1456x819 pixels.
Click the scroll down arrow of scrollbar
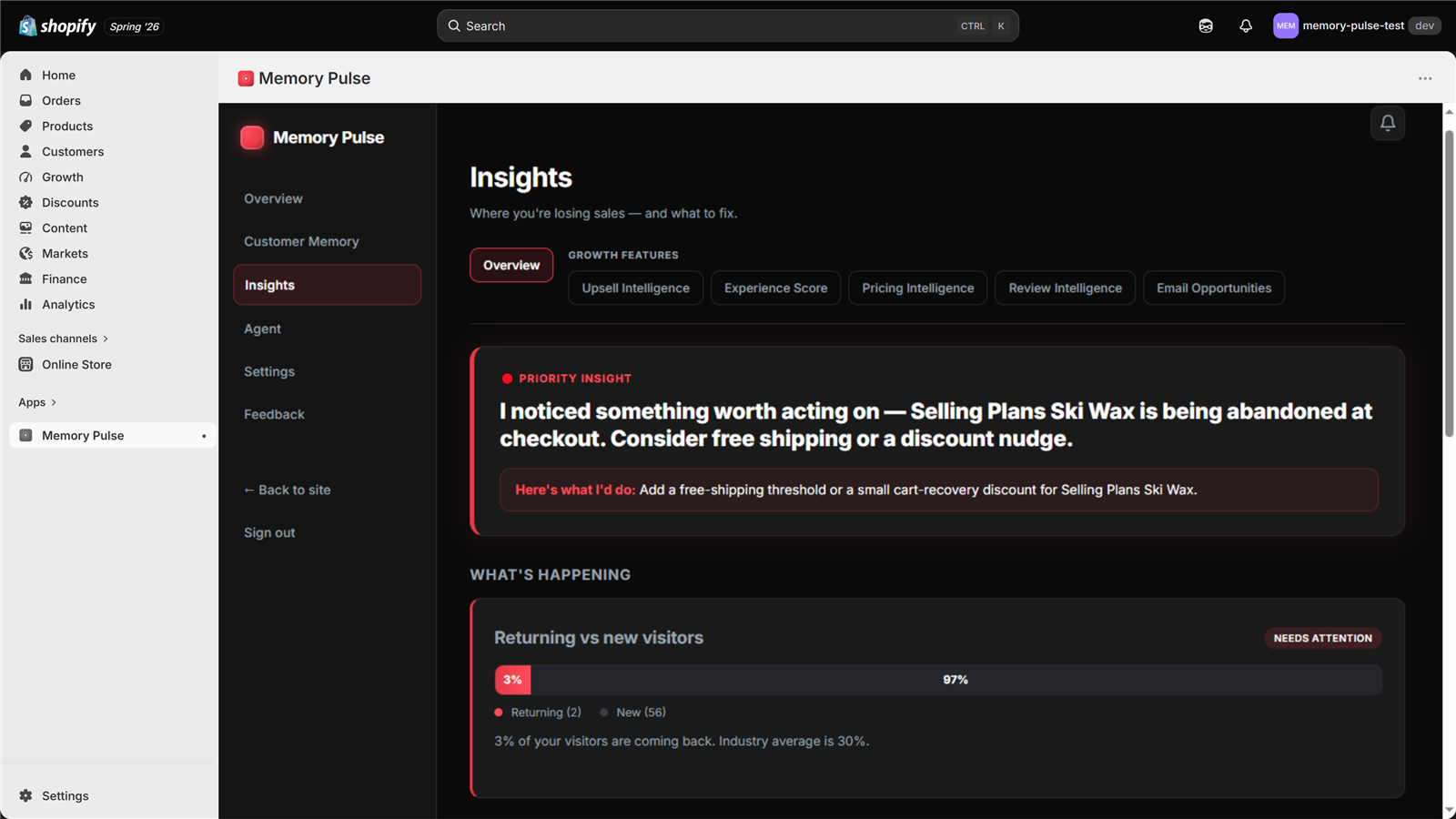[x=1449, y=811]
